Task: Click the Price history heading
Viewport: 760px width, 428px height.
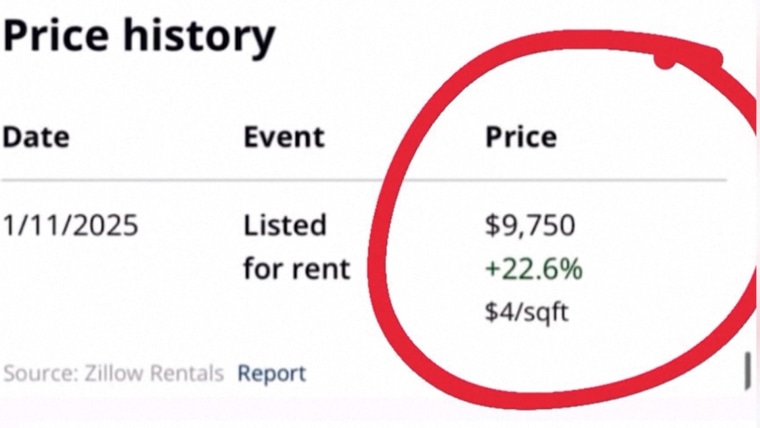Action: (x=138, y=37)
